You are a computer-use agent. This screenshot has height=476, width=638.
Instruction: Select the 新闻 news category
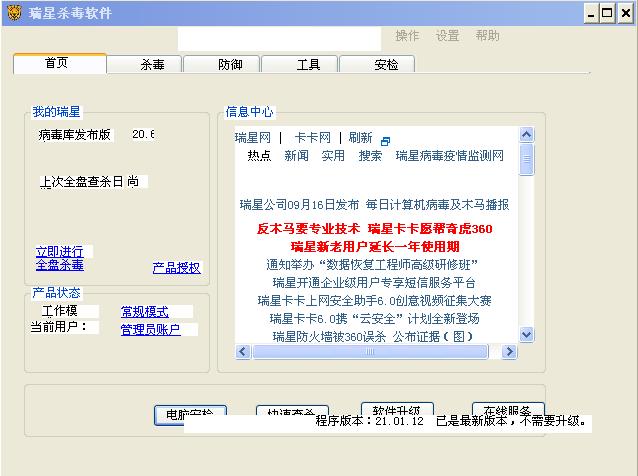pyautogui.click(x=296, y=155)
